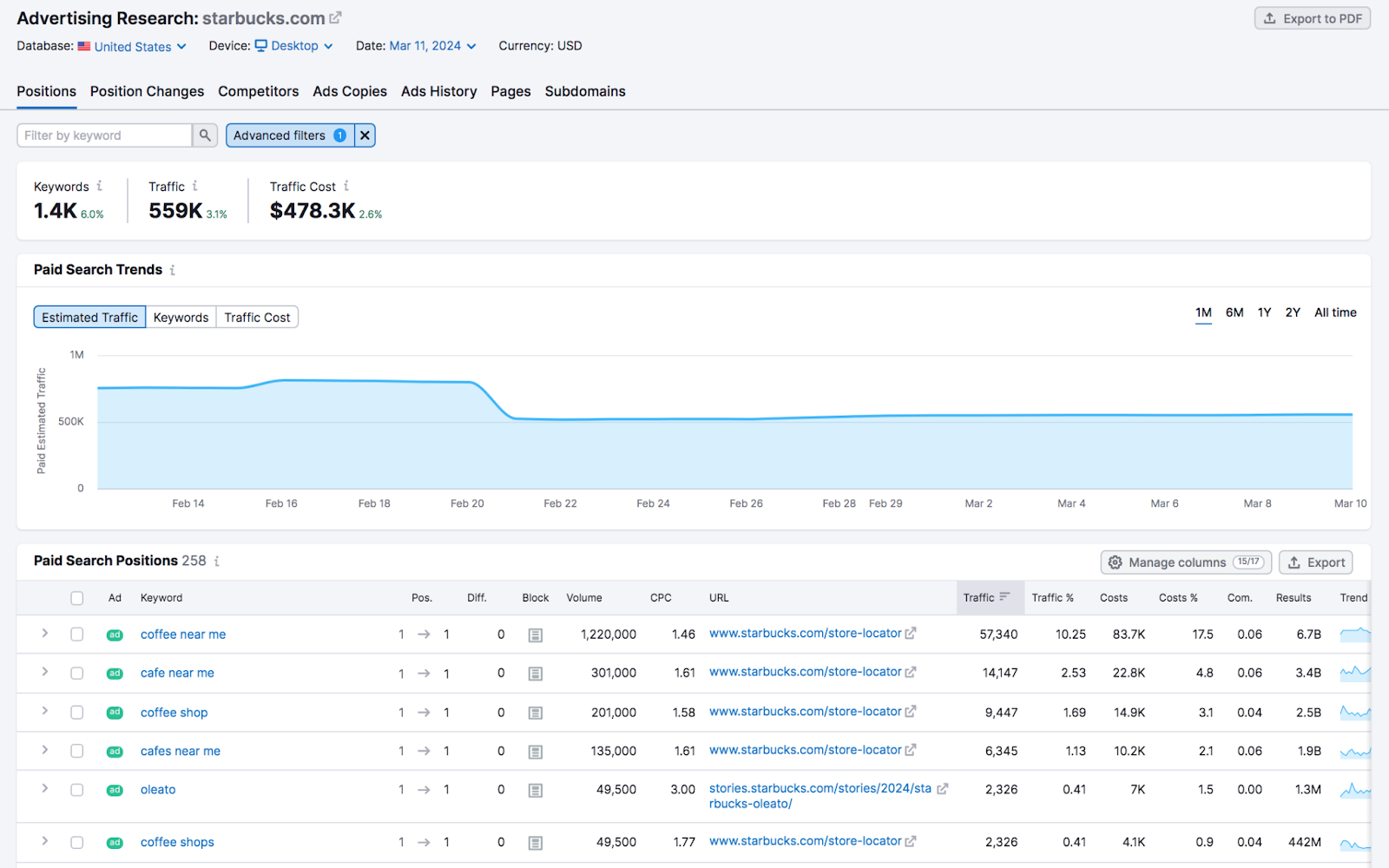Click info icon next to Keywords metric
The width and height of the screenshot is (1389, 868).
(100, 186)
